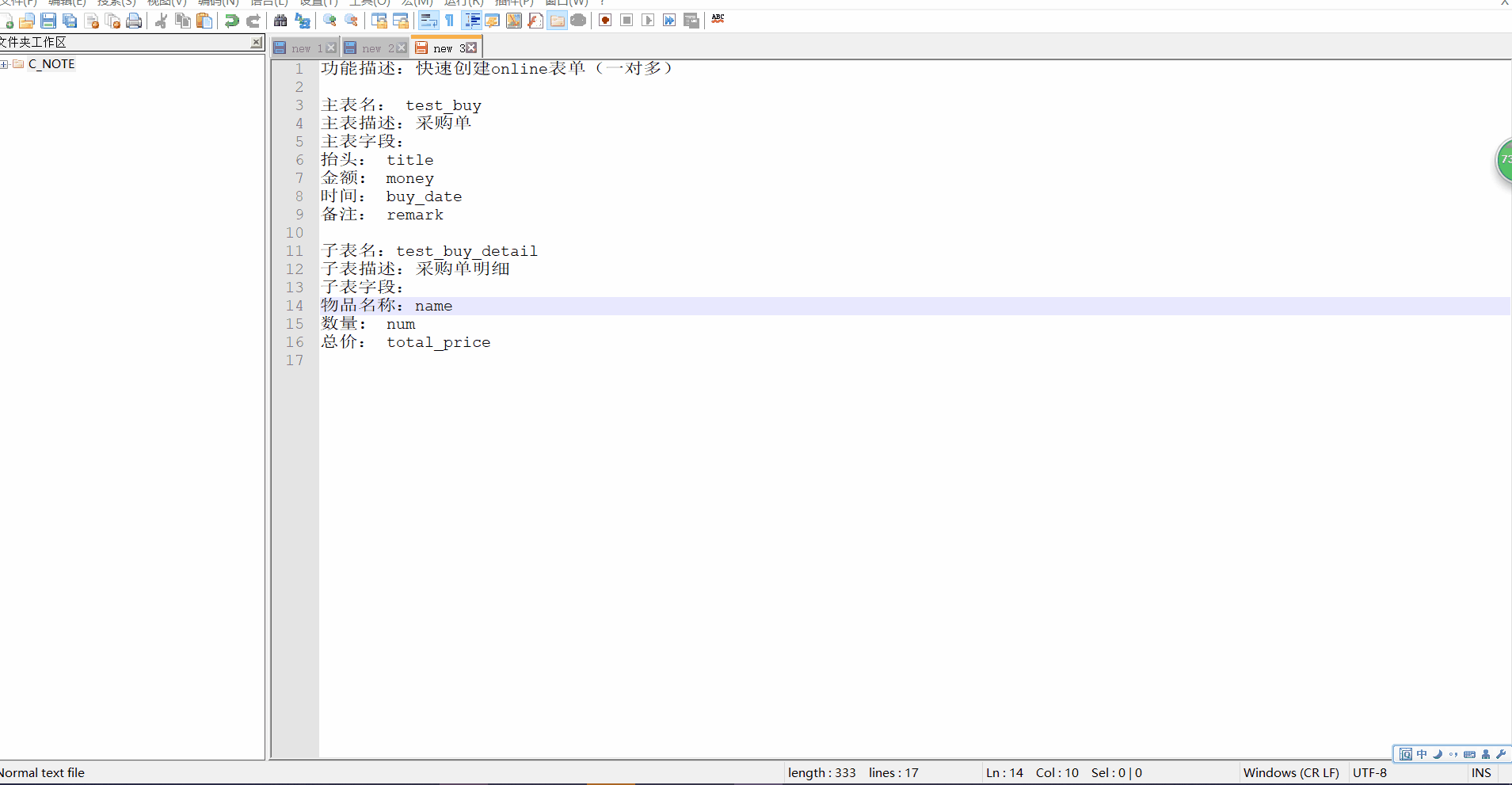Undo with the green arrow icon

(232, 21)
